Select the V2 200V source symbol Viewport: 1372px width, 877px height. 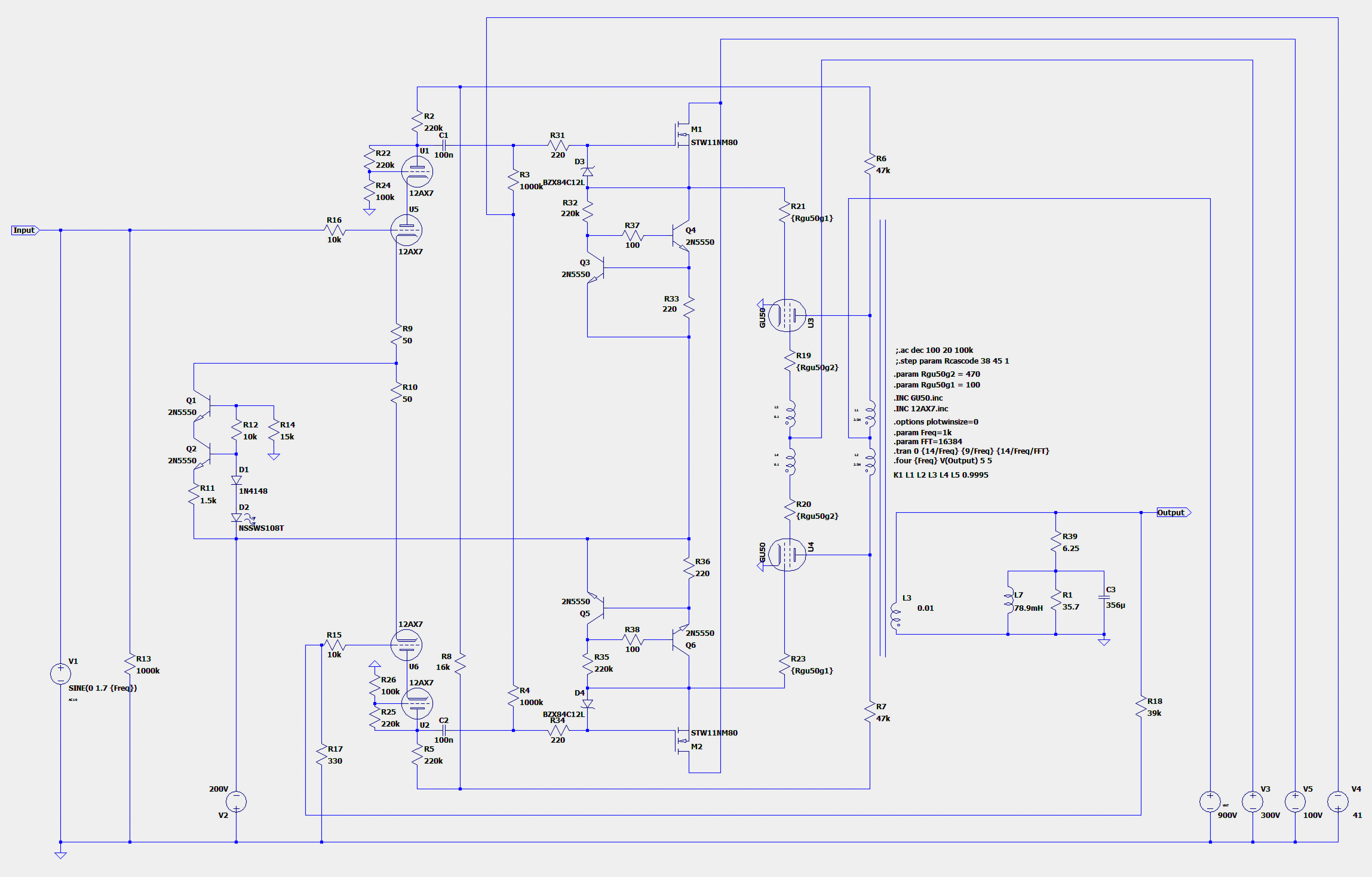click(x=236, y=801)
